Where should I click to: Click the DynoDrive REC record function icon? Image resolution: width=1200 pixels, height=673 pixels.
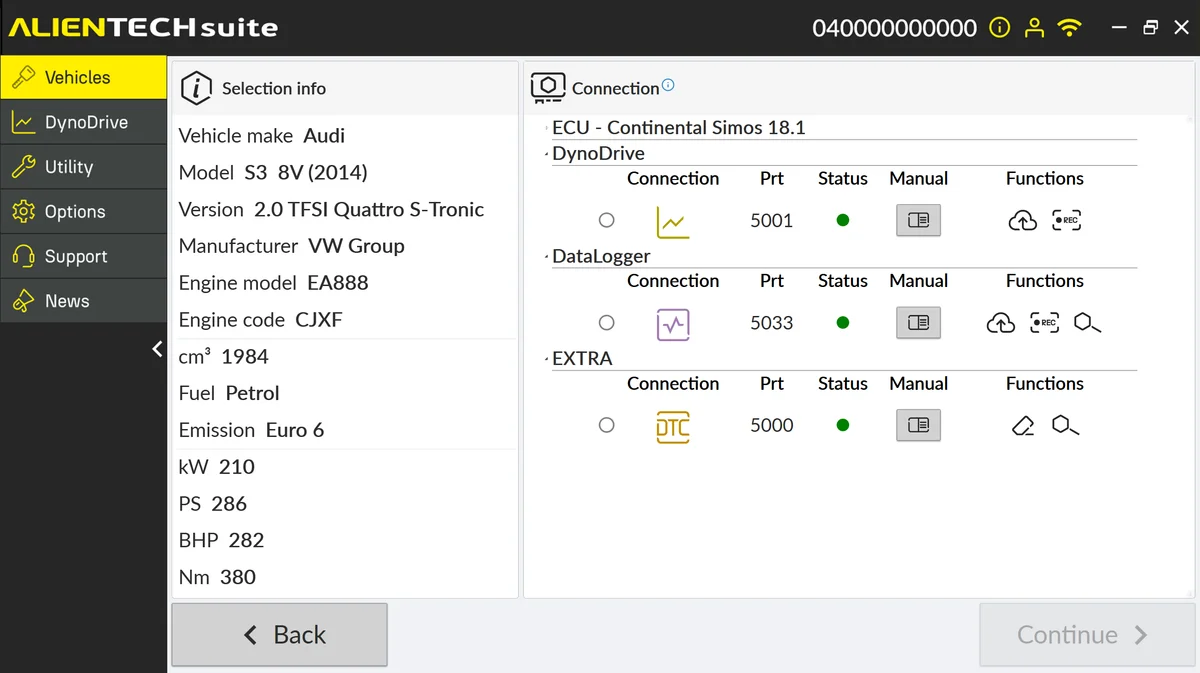pyautogui.click(x=1067, y=221)
